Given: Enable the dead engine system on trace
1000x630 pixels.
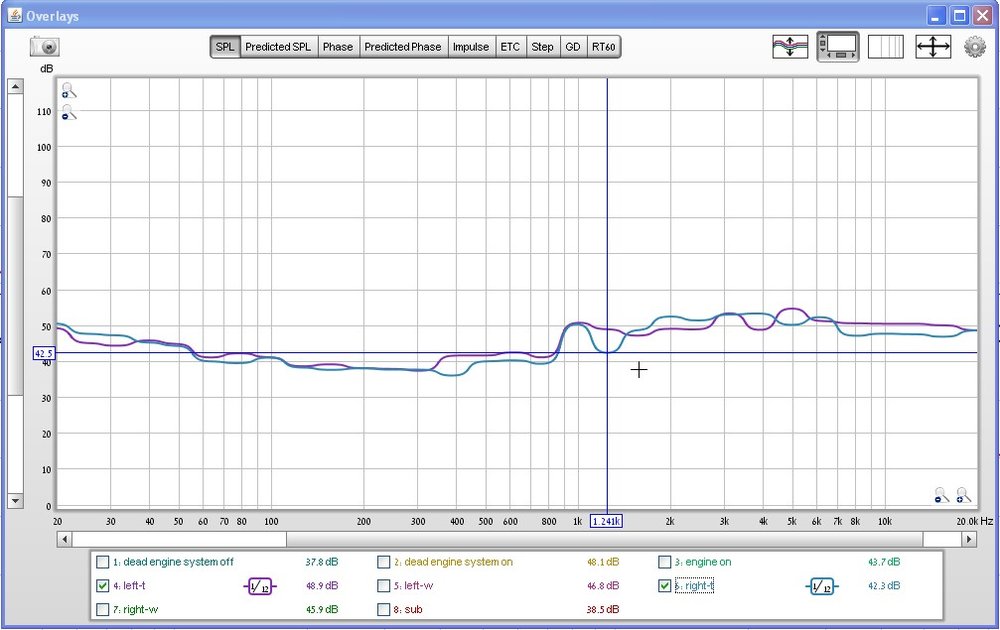Looking at the screenshot, I should point(383,562).
